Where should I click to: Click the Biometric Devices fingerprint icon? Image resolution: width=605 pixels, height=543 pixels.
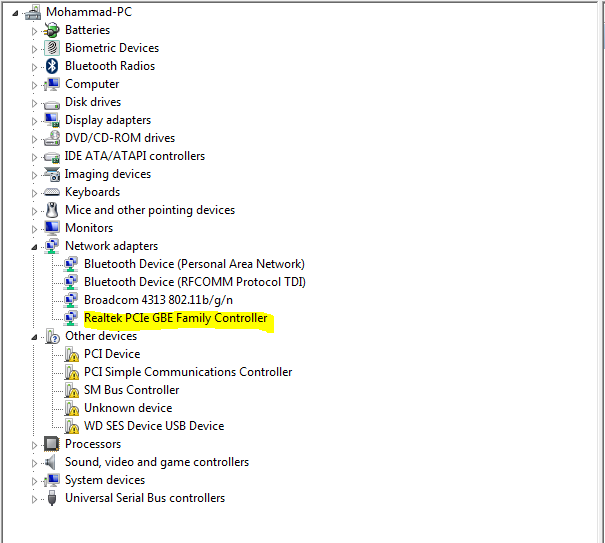point(52,48)
